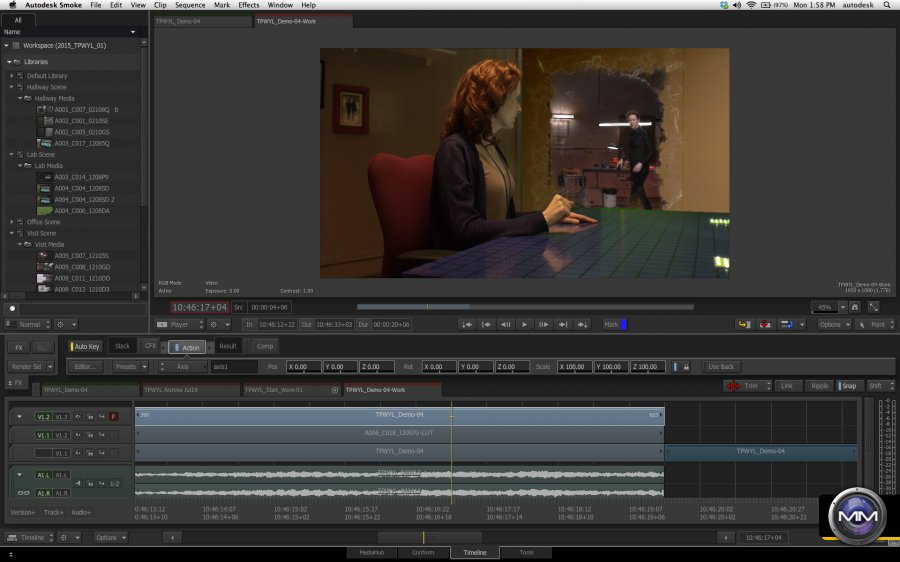Screen dimensions: 900x562
Task: Click the step forward one frame icon
Action: pos(543,324)
